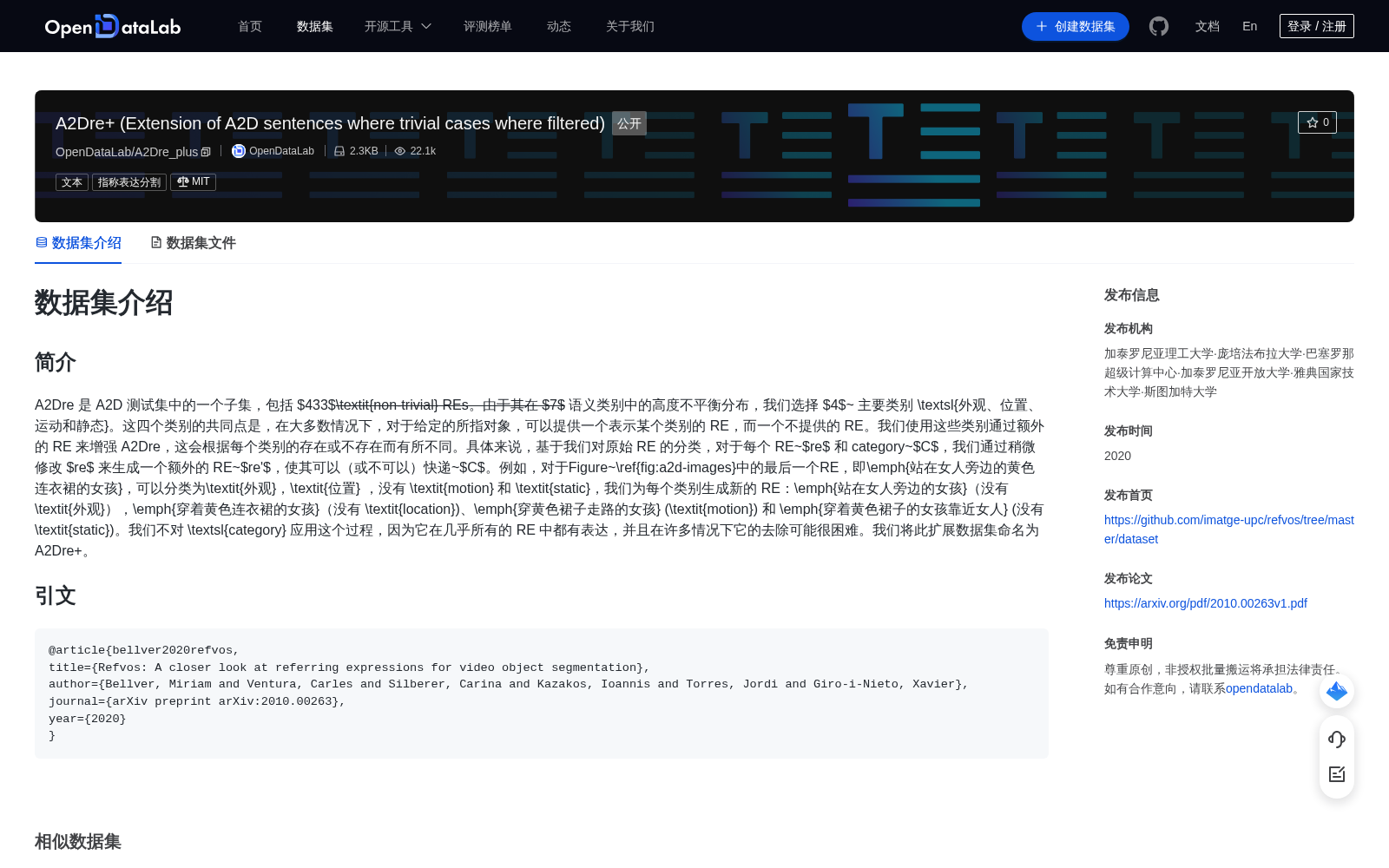Click the BibTeX citation code block

click(542, 694)
